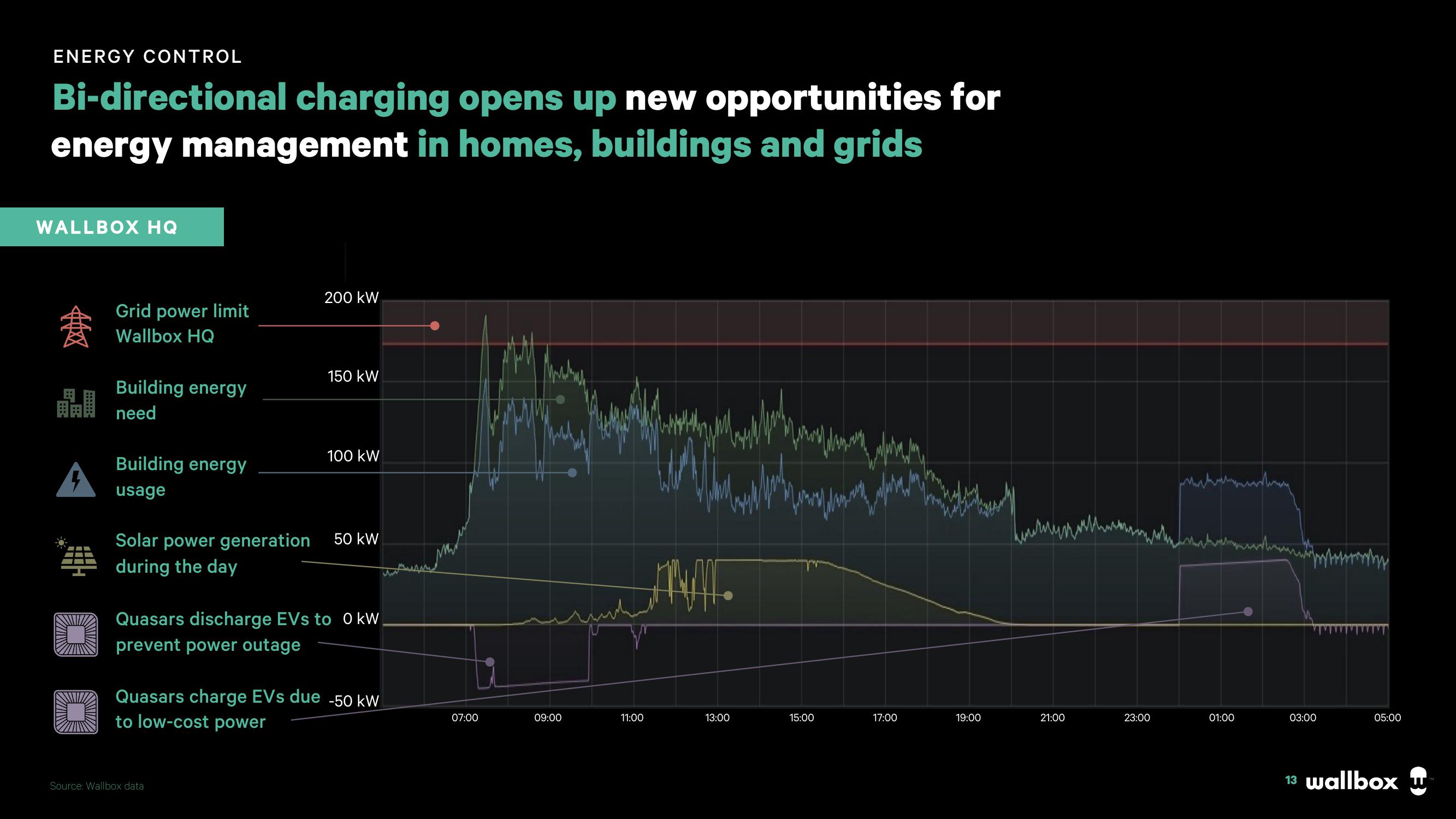The image size is (1456, 819).
Task: Click the 0 kW axis label
Action: tap(360, 619)
